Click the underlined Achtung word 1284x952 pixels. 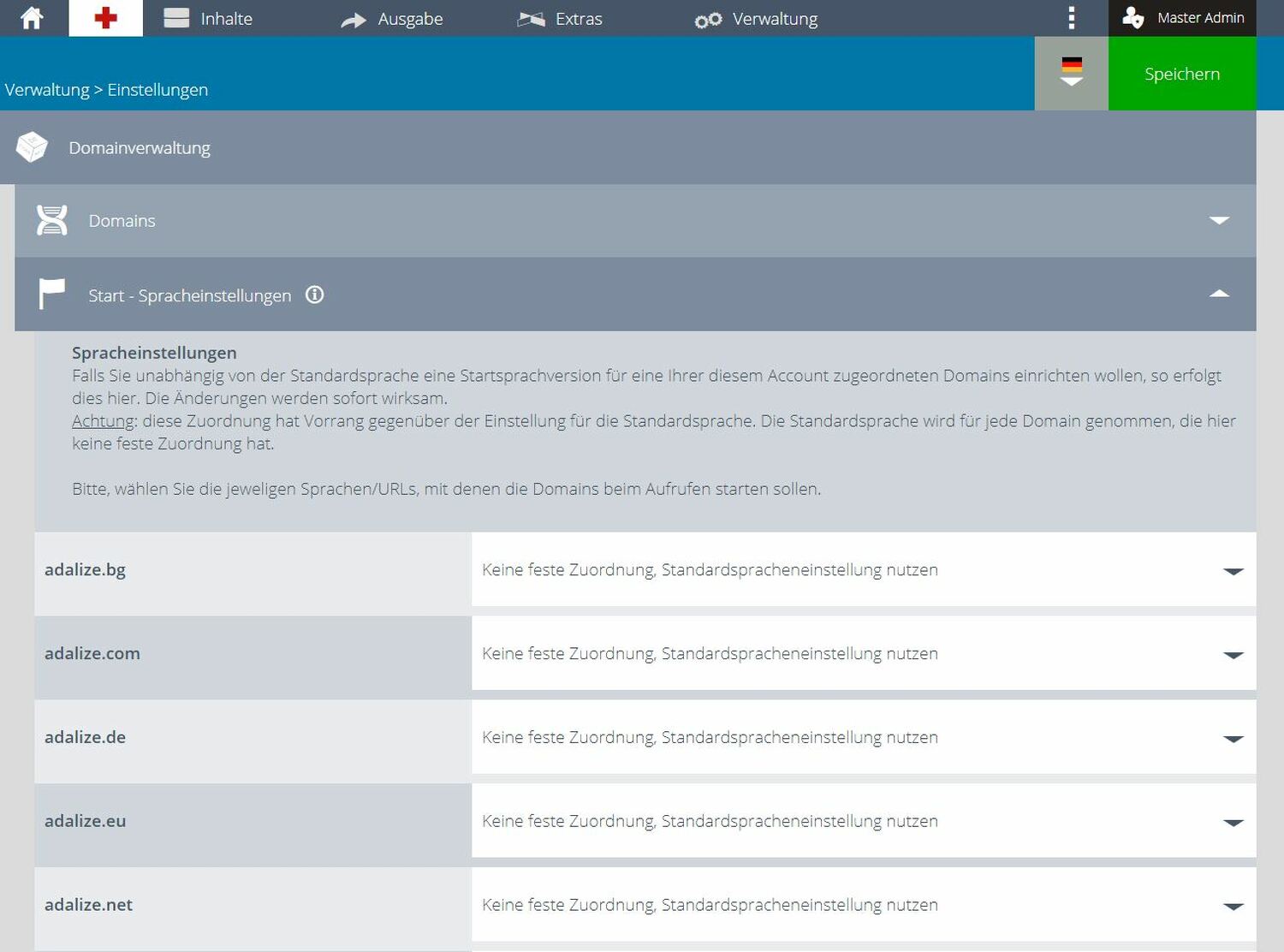click(103, 421)
